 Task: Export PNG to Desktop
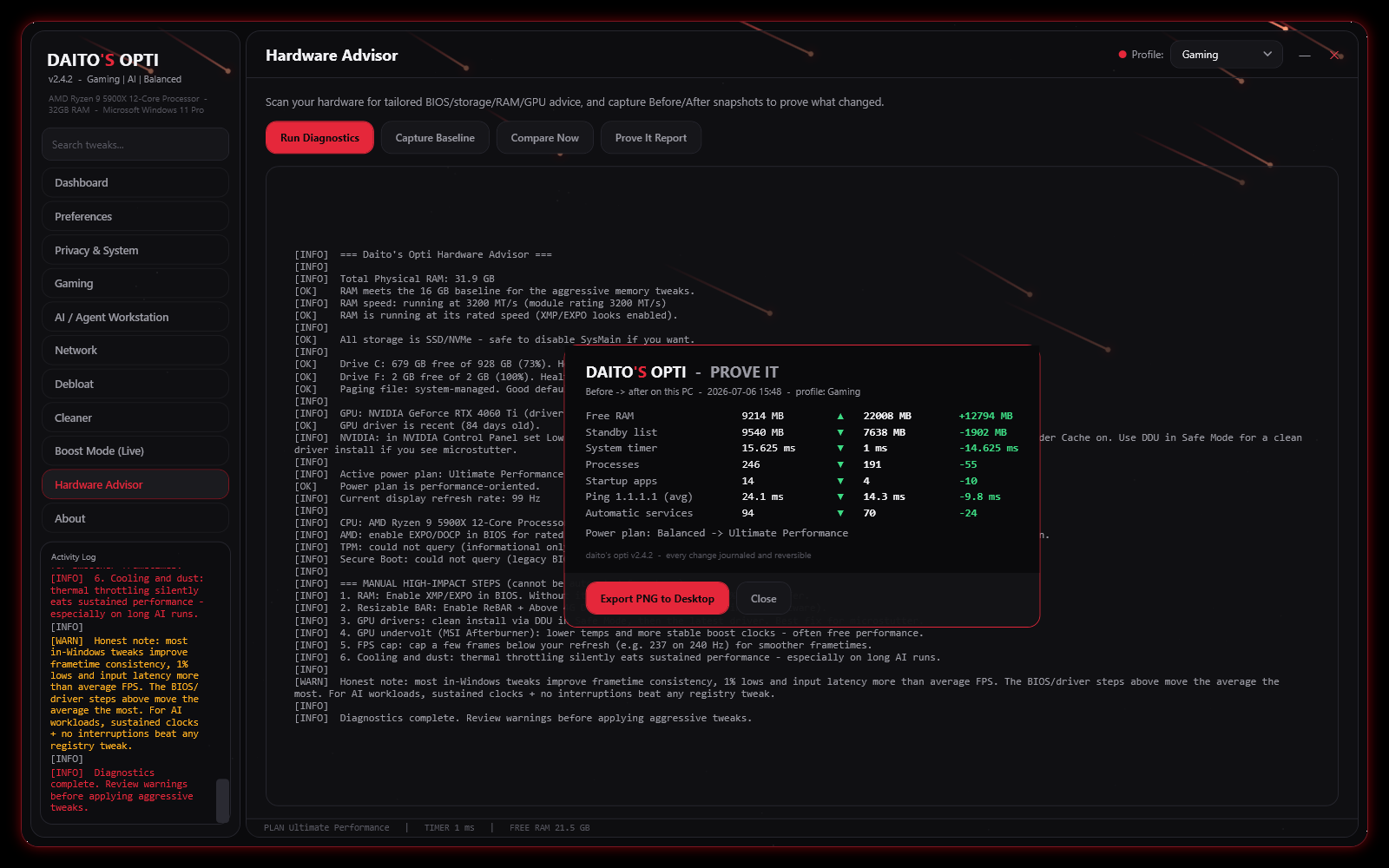pos(657,599)
